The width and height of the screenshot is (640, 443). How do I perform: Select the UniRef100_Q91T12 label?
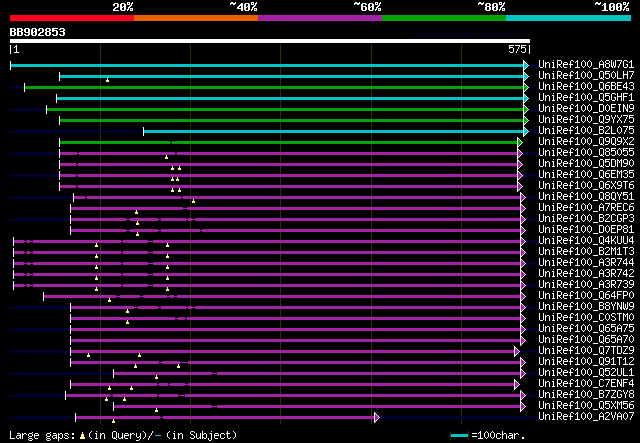pyautogui.click(x=586, y=362)
